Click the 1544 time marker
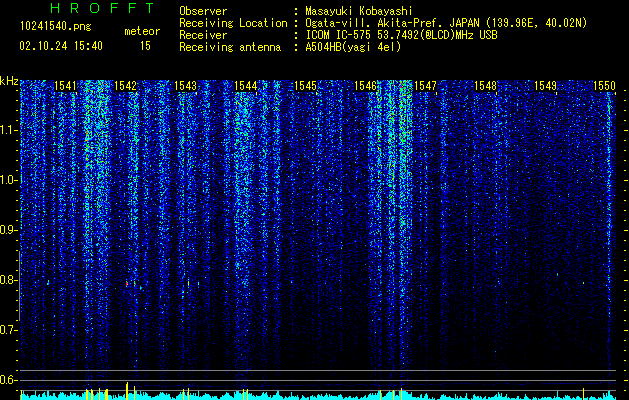 point(246,86)
